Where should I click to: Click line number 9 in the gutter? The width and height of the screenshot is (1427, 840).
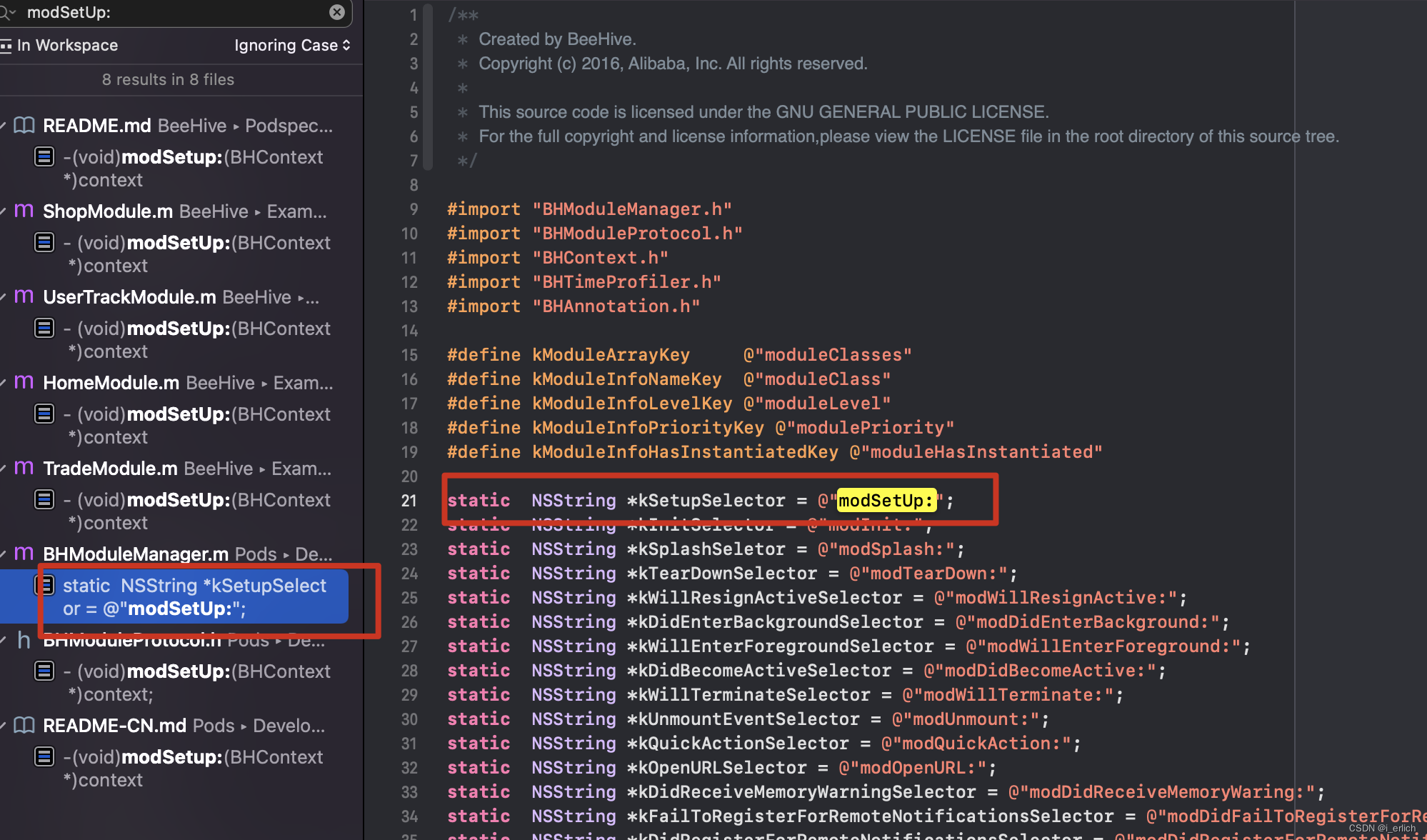coord(414,209)
